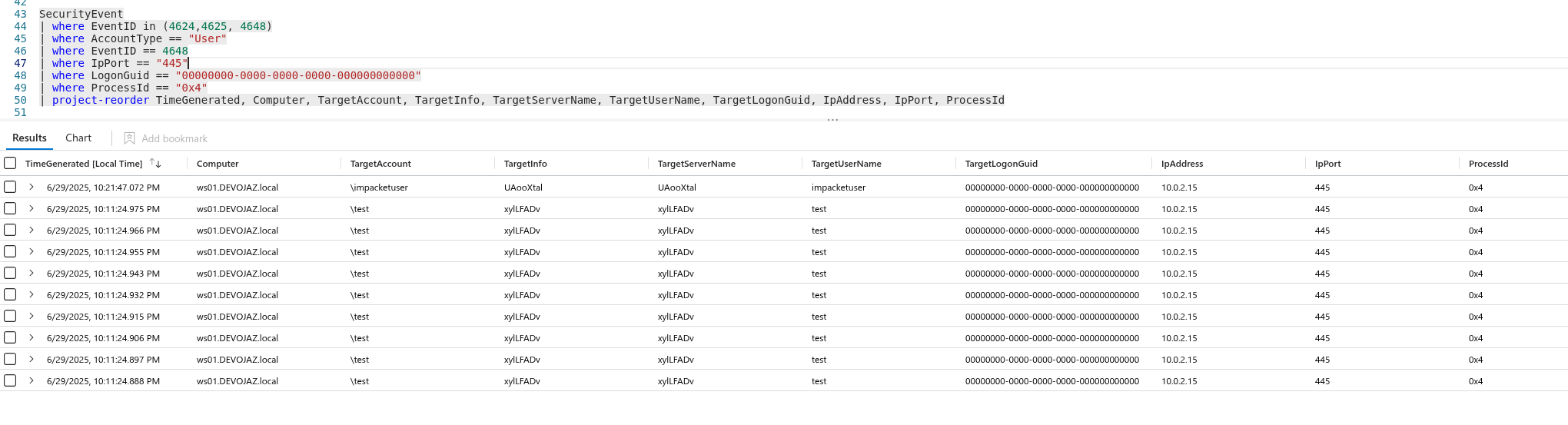Sort by the Computer column header

pyautogui.click(x=218, y=164)
